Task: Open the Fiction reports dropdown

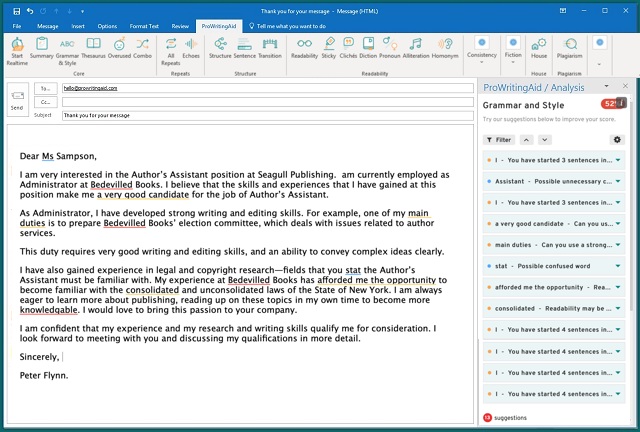Action: [513, 50]
